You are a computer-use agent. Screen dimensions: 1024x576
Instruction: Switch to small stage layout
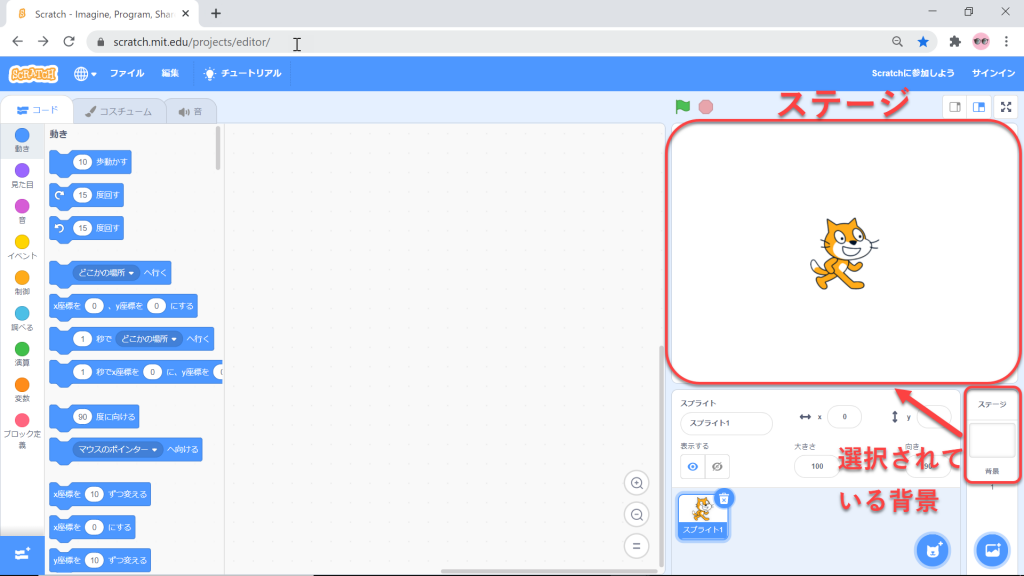955,107
